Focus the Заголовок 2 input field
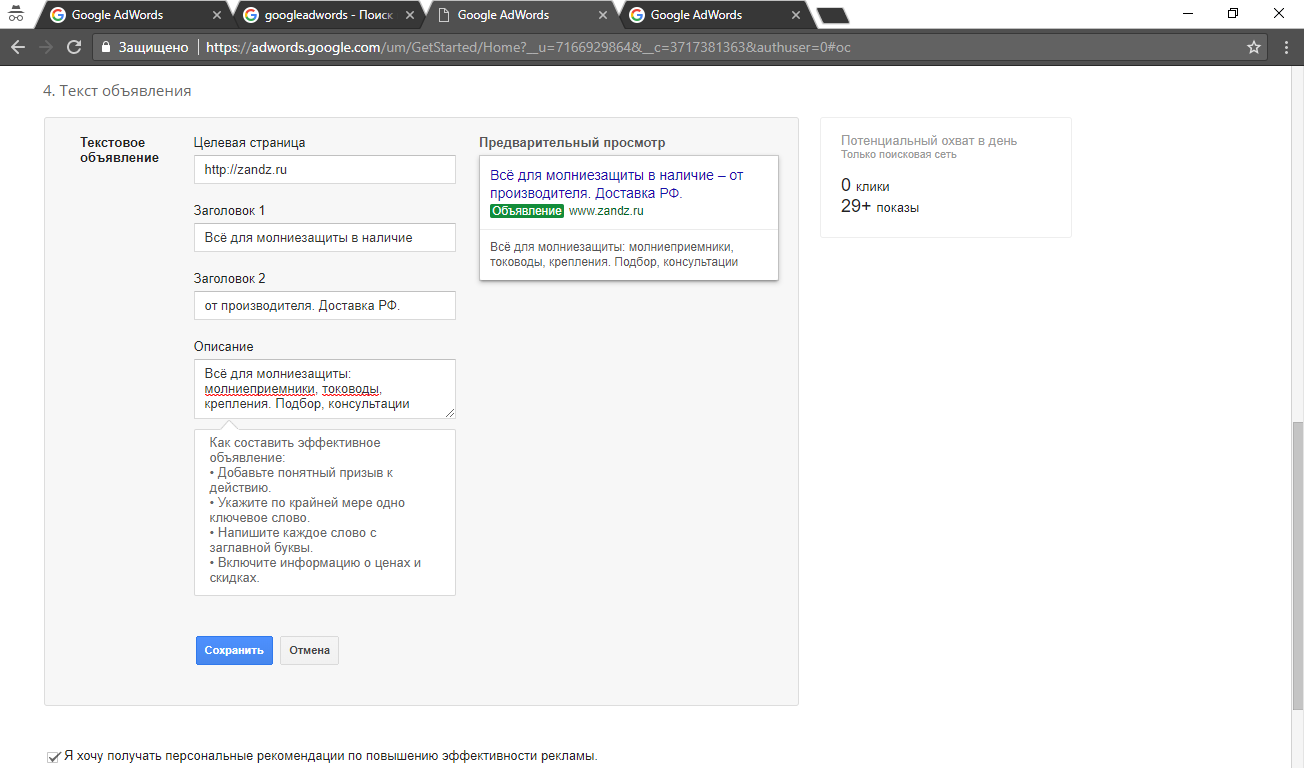1304x768 pixels. pos(324,306)
